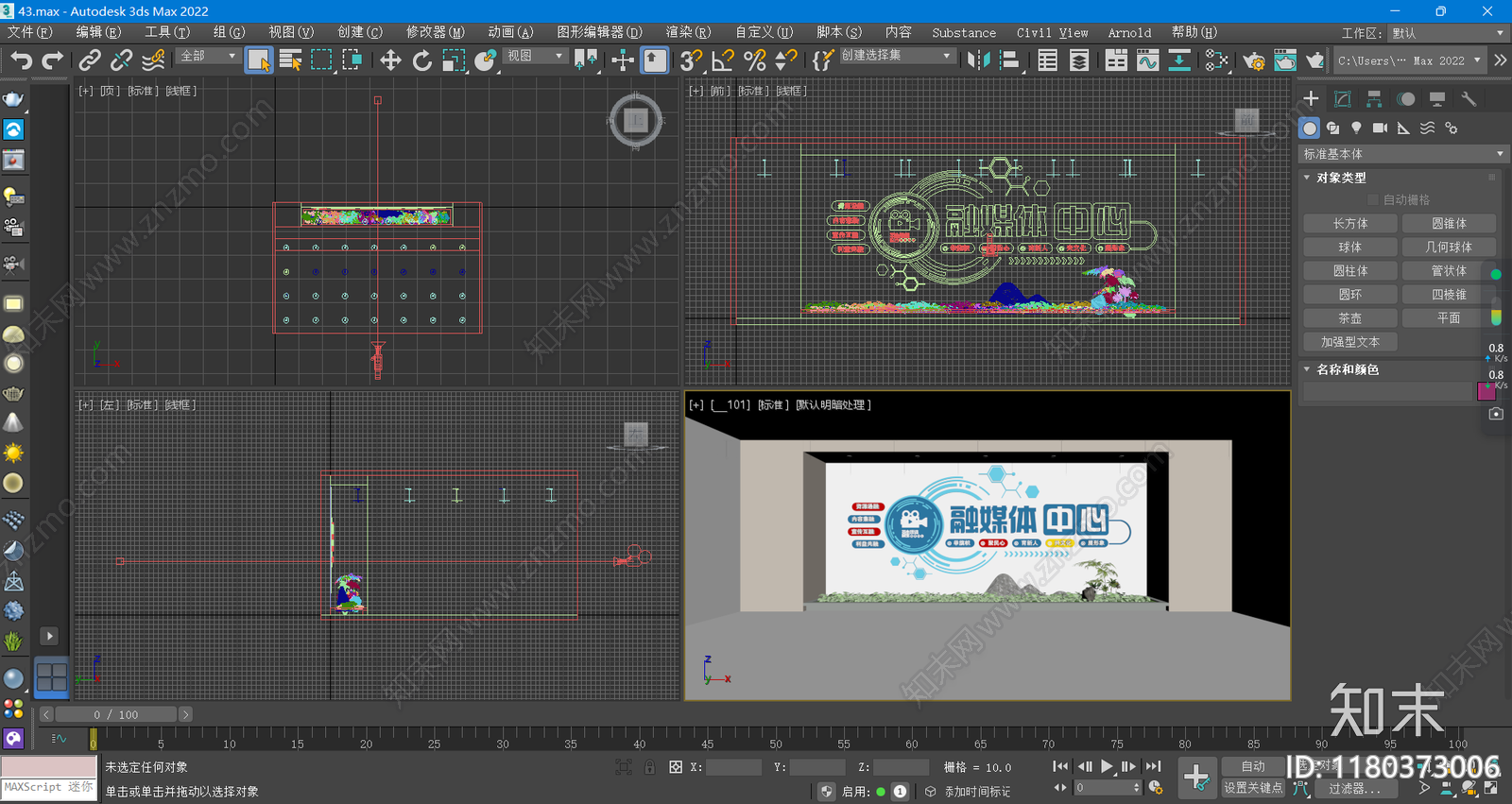1512x804 pixels.
Task: Open the Curve Editor icon
Action: (x=1147, y=60)
